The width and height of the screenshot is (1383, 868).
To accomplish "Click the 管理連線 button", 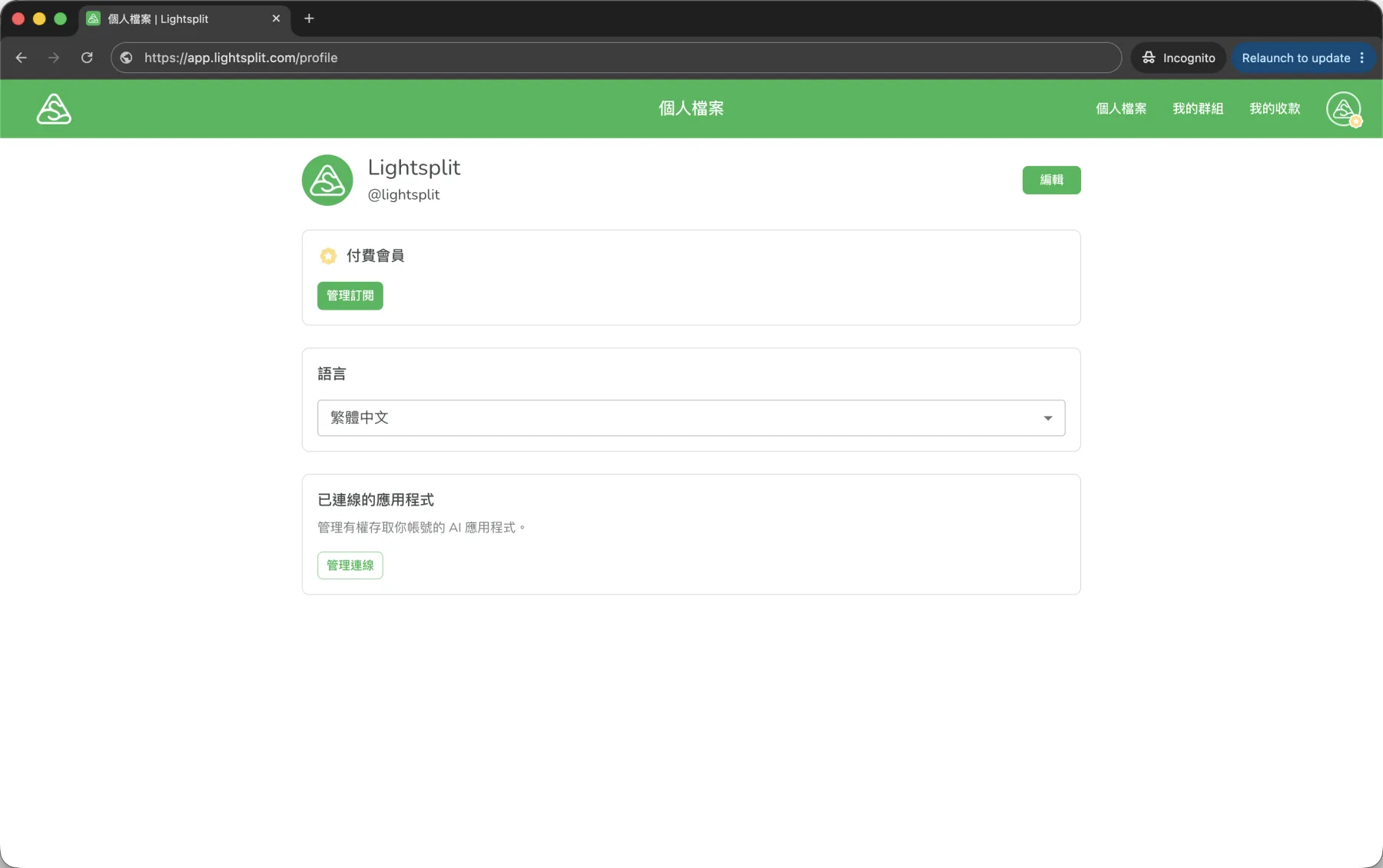I will pyautogui.click(x=350, y=565).
